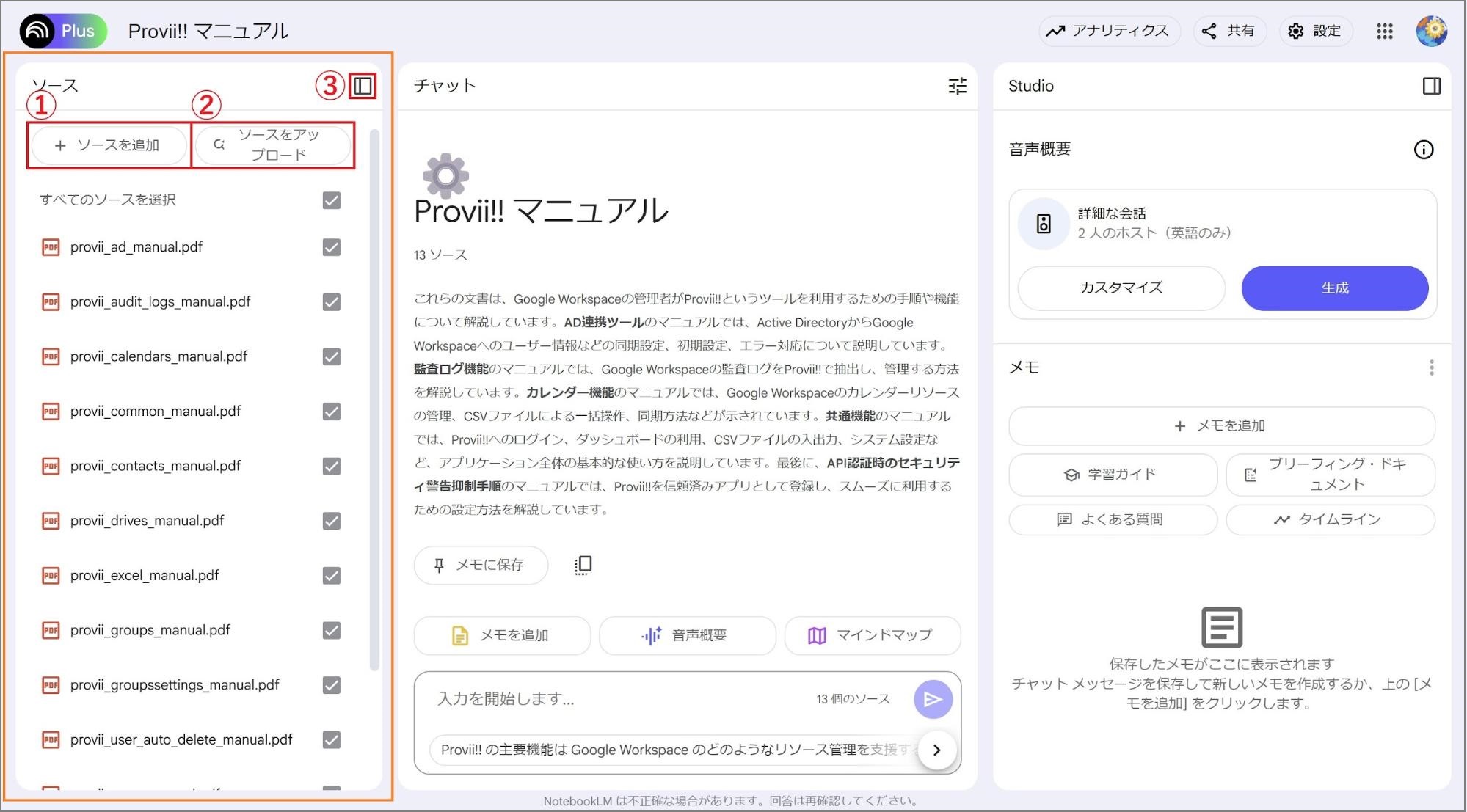
Task: Collapse the ソース panel
Action: pos(363,86)
